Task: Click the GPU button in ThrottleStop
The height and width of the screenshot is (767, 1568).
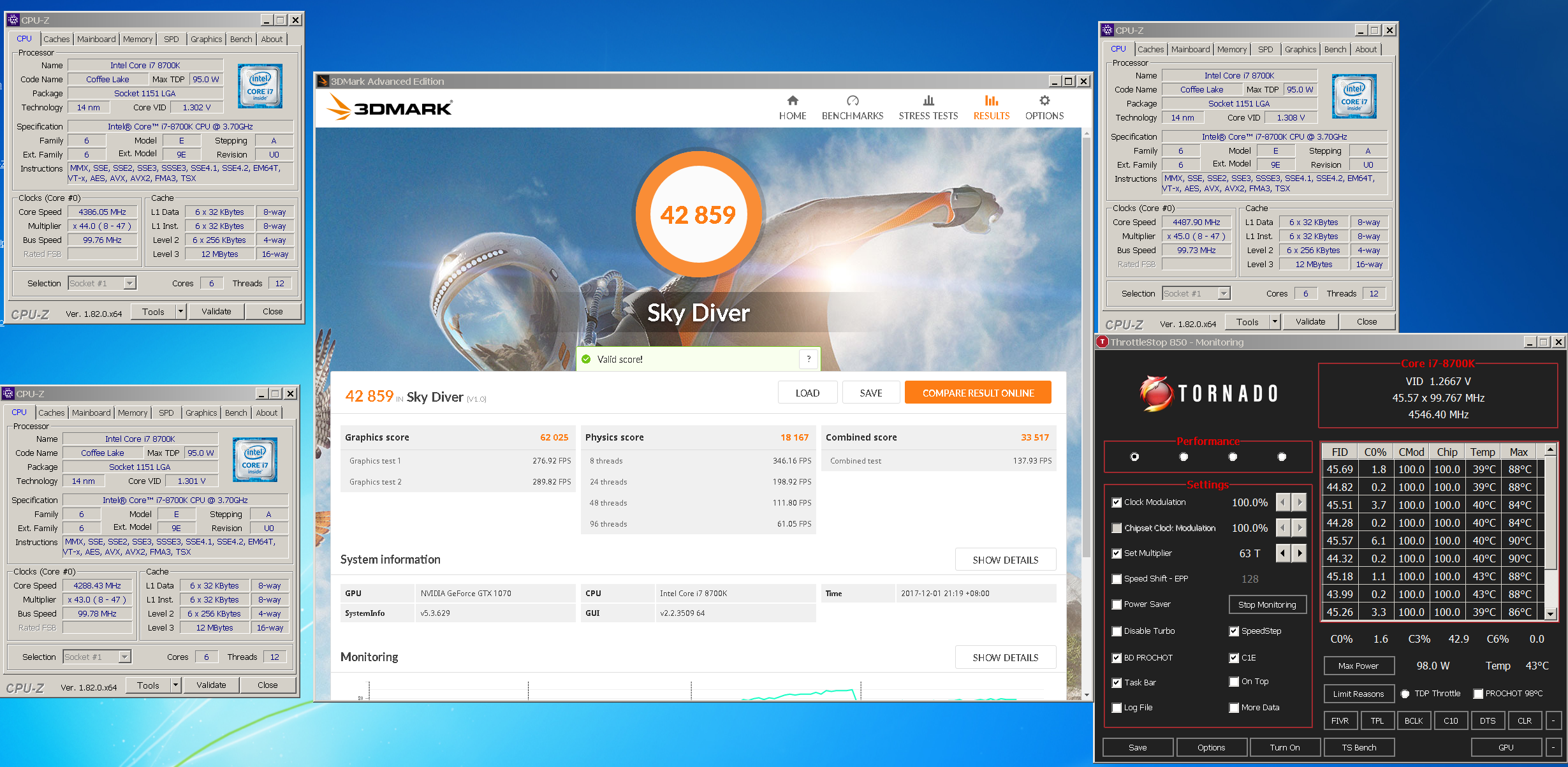Action: pyautogui.click(x=1506, y=747)
